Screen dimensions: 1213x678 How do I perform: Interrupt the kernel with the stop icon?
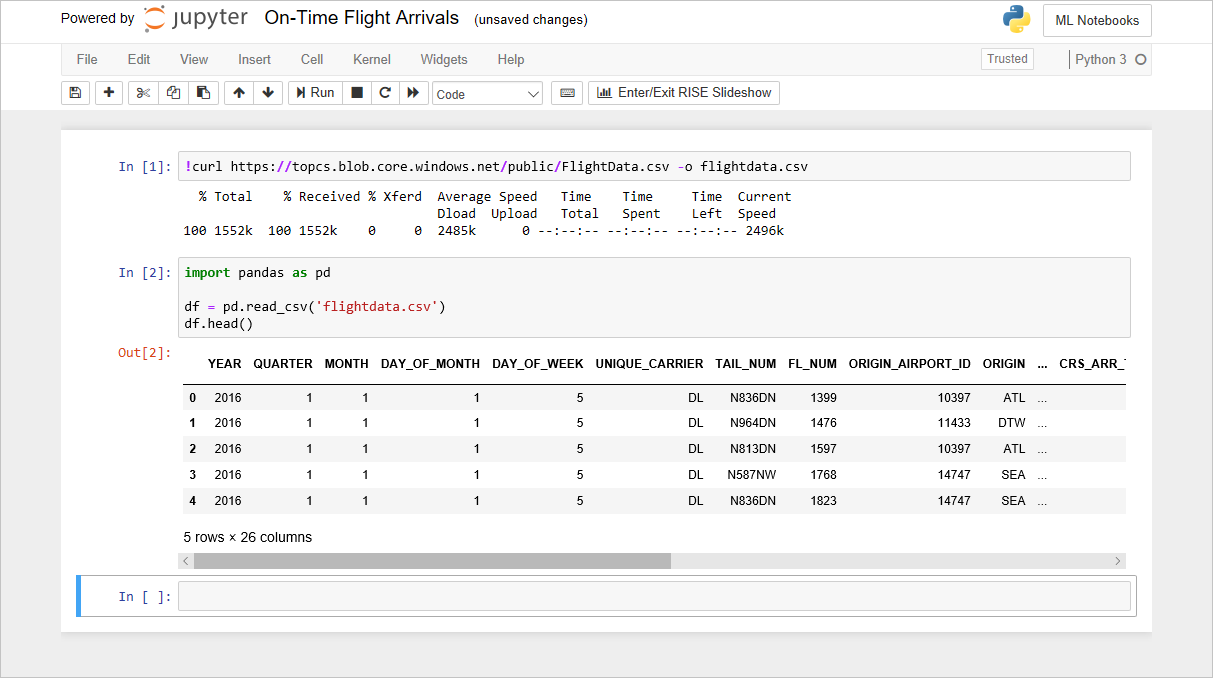coord(356,92)
